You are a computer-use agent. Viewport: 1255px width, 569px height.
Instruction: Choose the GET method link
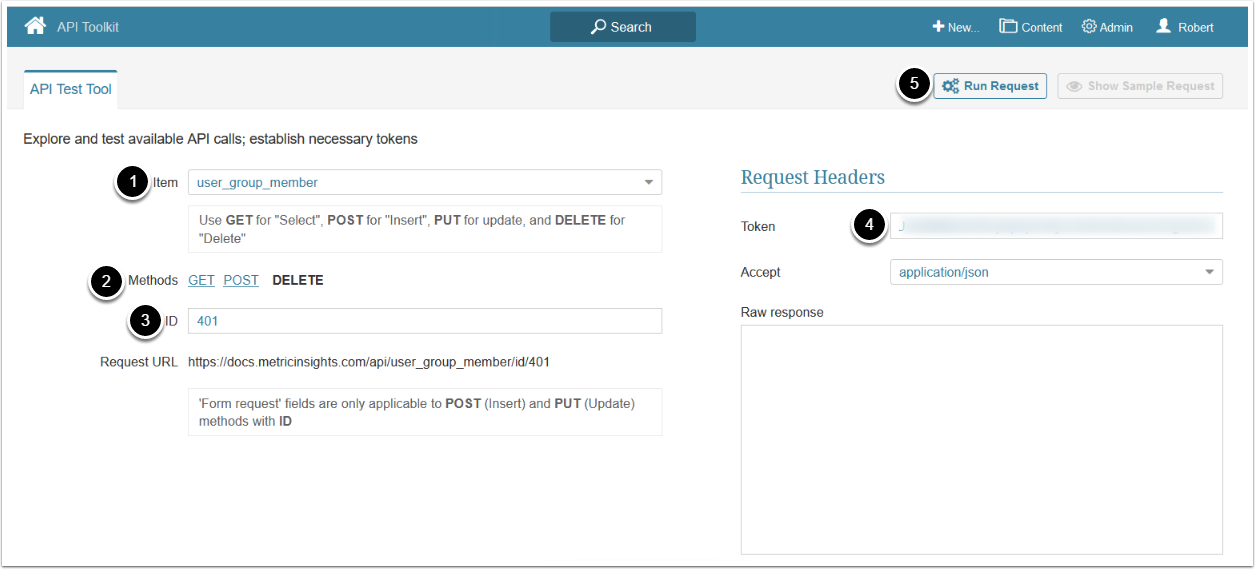coord(201,280)
